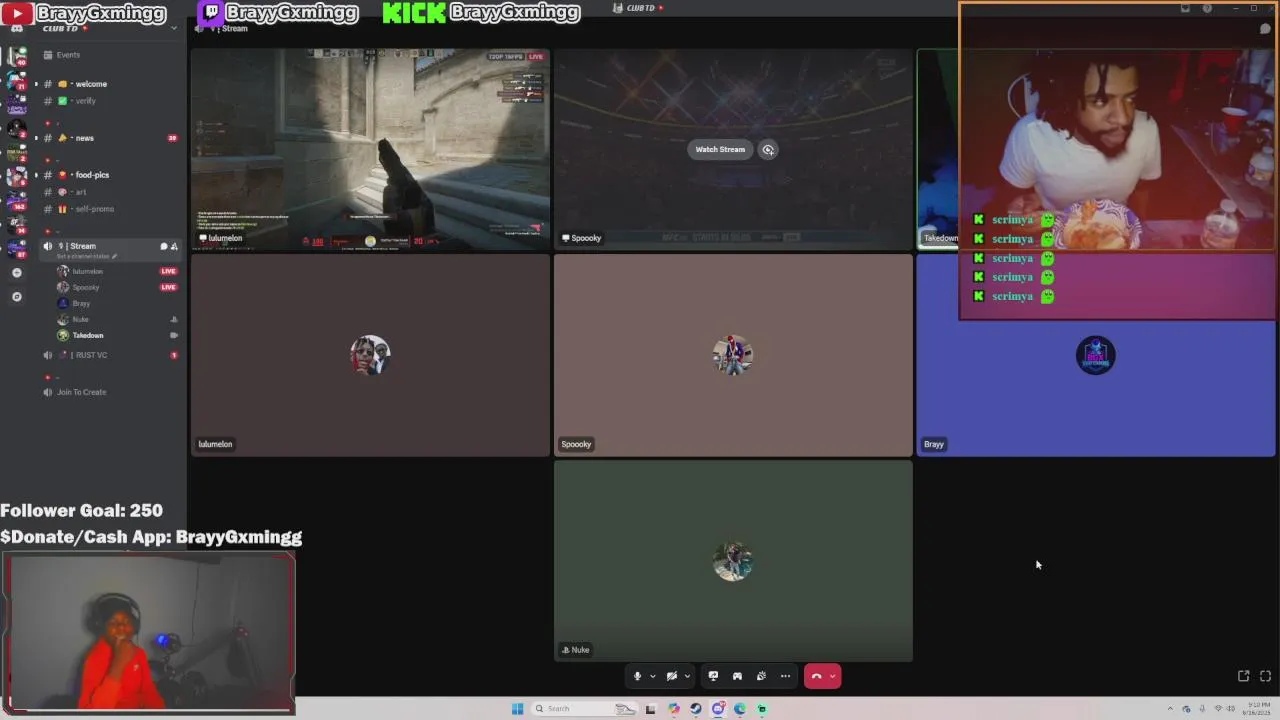Open the self-promo channel
Screen dimensions: 1280x720
(94, 209)
